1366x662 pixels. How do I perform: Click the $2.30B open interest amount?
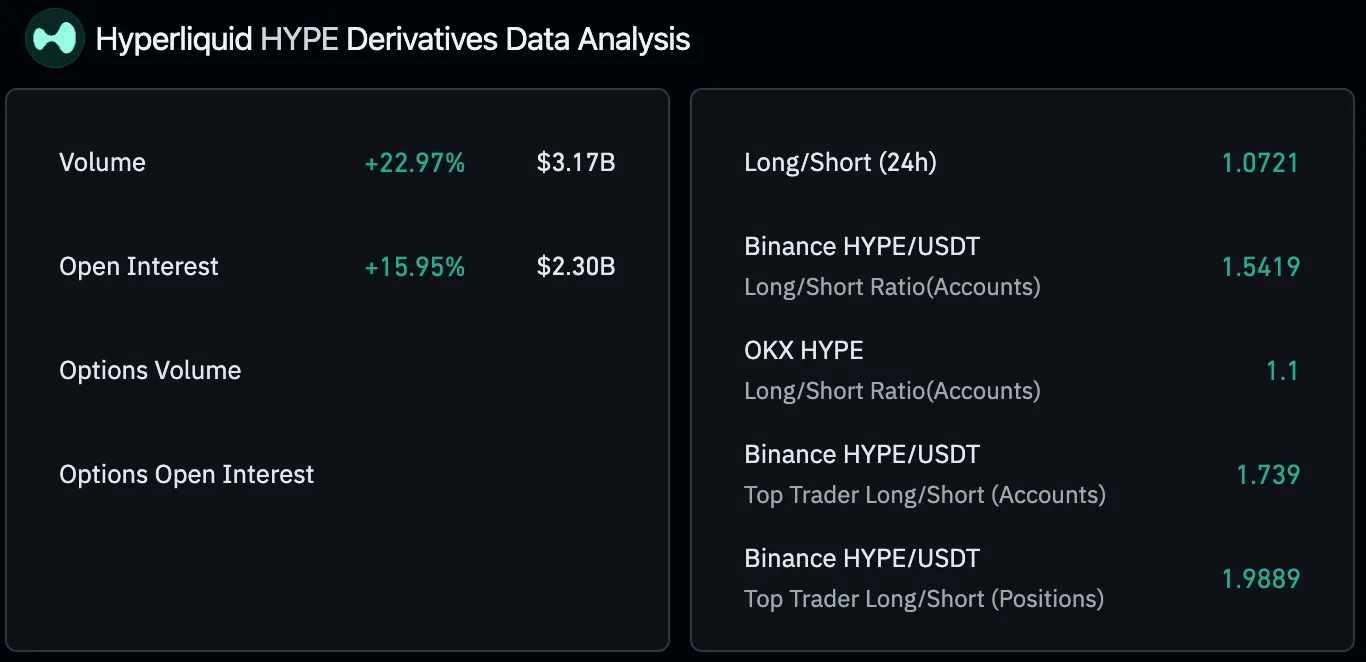pos(575,267)
